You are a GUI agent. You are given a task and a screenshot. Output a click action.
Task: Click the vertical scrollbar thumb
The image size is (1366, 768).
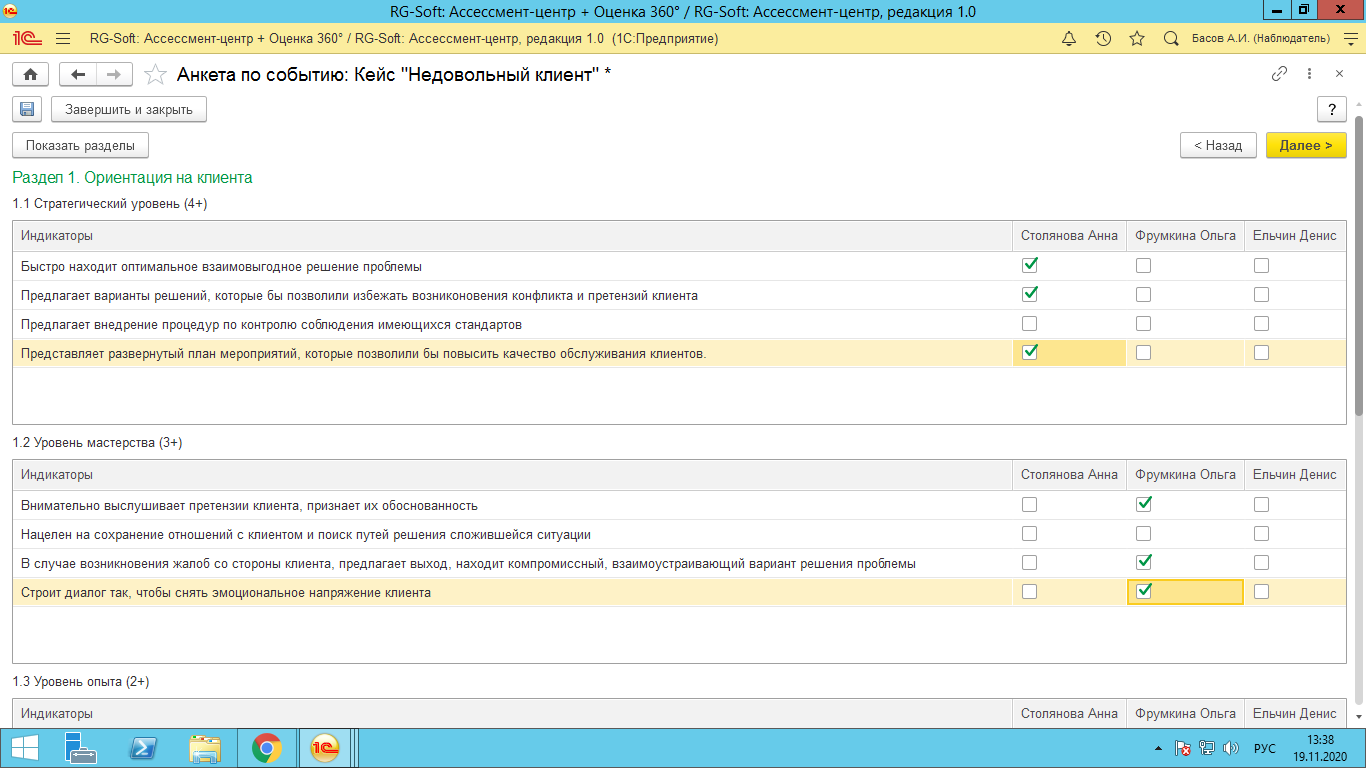(1358, 265)
